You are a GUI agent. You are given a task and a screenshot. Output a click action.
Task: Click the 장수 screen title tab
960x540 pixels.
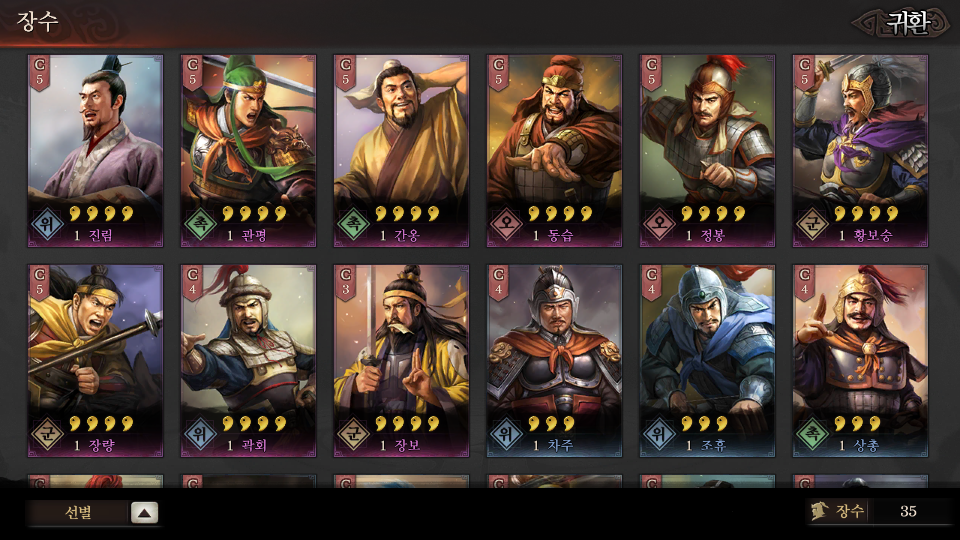[x=37, y=21]
